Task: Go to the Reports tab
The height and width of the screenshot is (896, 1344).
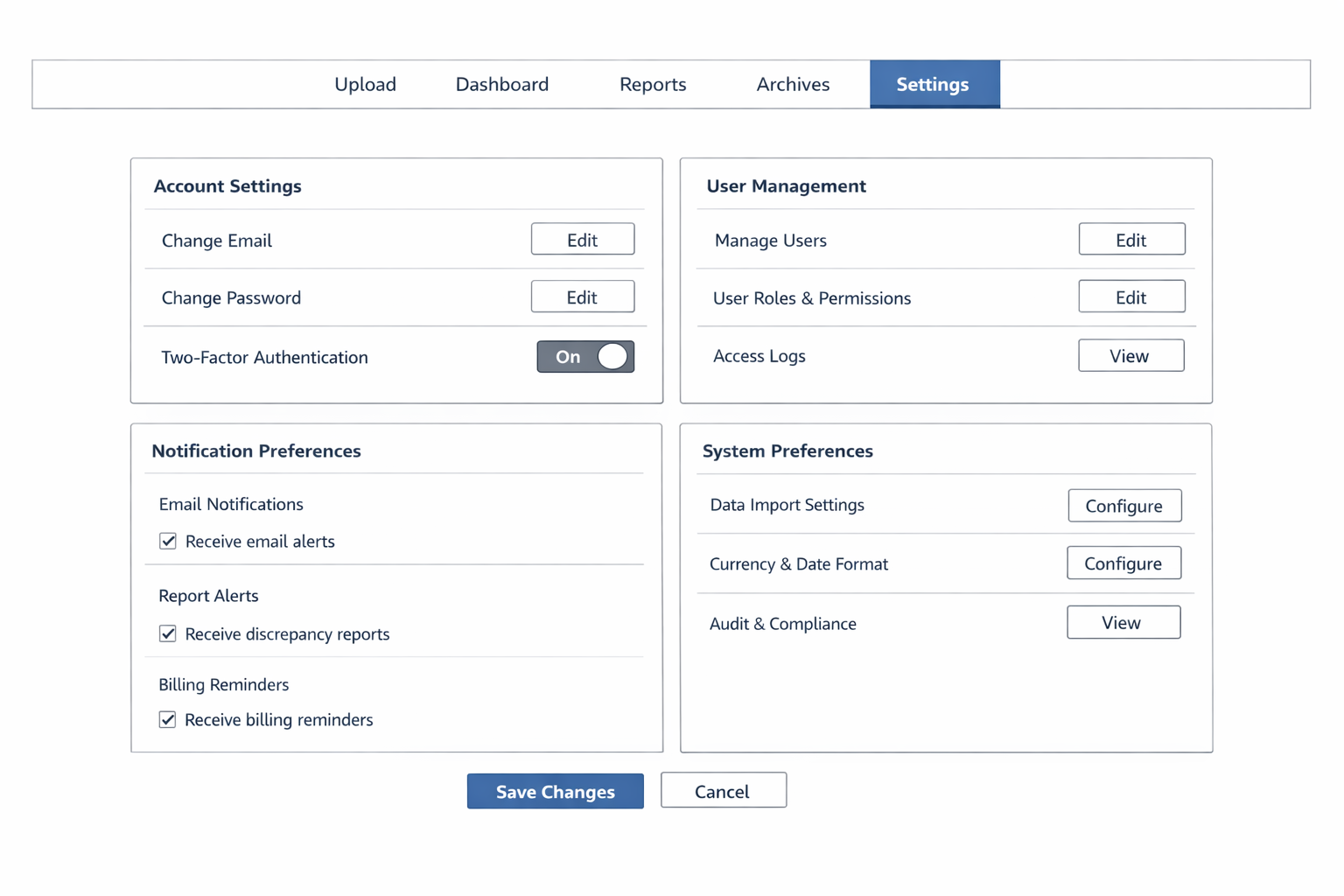Action: point(653,85)
